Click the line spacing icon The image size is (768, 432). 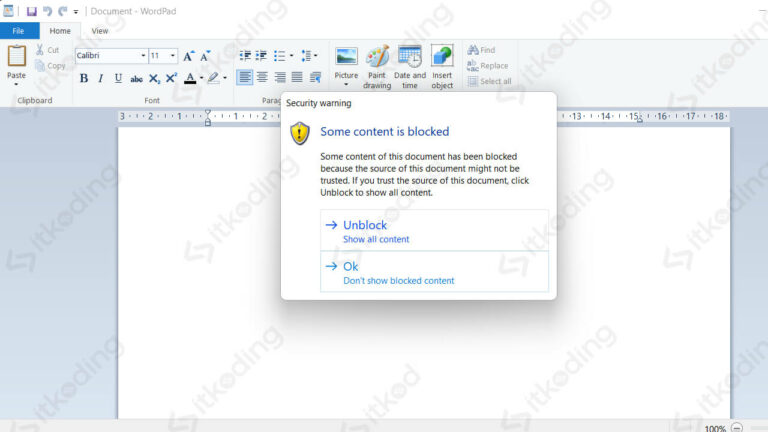(x=306, y=56)
